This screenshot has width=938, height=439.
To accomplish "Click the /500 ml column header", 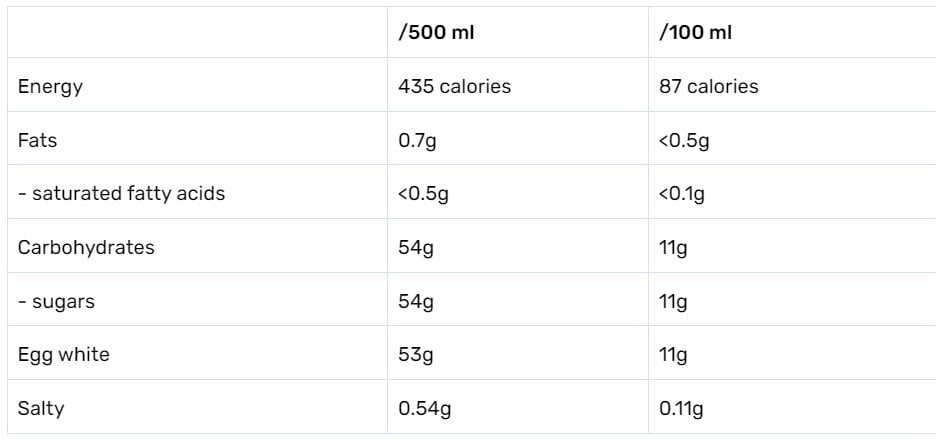I will pyautogui.click(x=436, y=33).
